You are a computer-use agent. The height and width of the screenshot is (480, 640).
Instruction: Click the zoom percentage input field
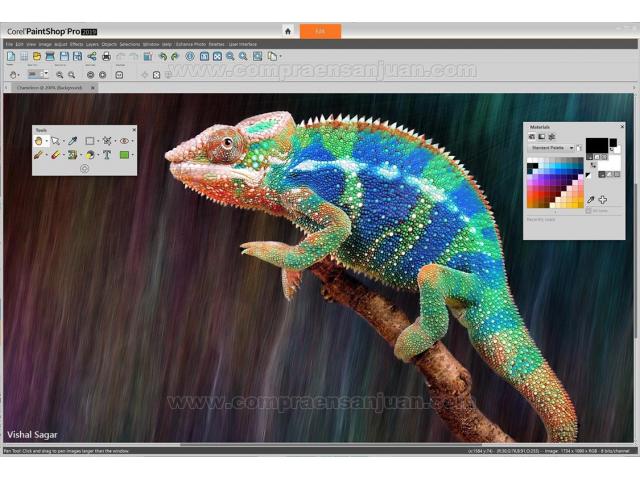click(35, 74)
